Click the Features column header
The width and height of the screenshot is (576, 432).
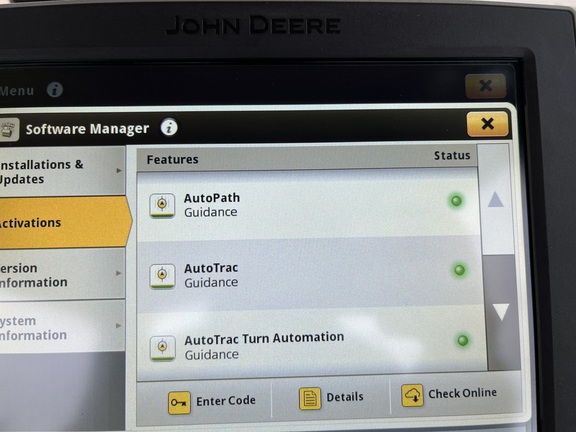pos(172,159)
